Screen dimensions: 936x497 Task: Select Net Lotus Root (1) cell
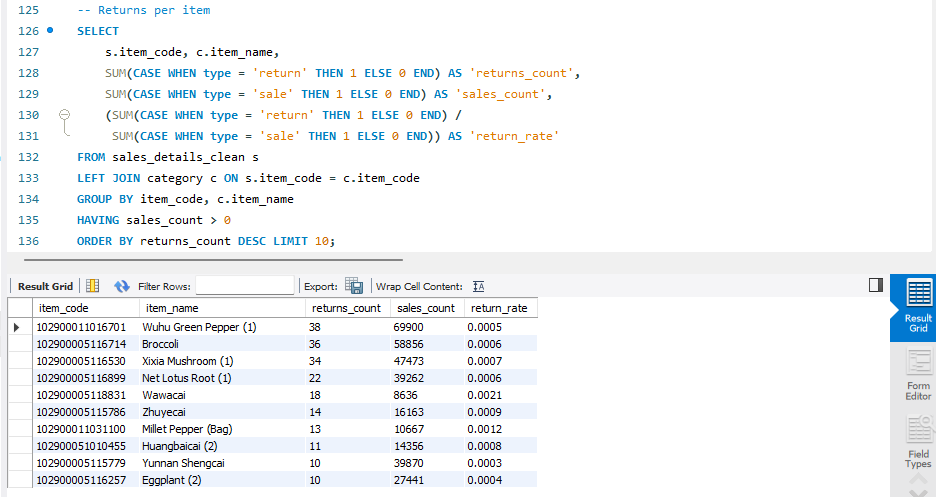click(222, 378)
